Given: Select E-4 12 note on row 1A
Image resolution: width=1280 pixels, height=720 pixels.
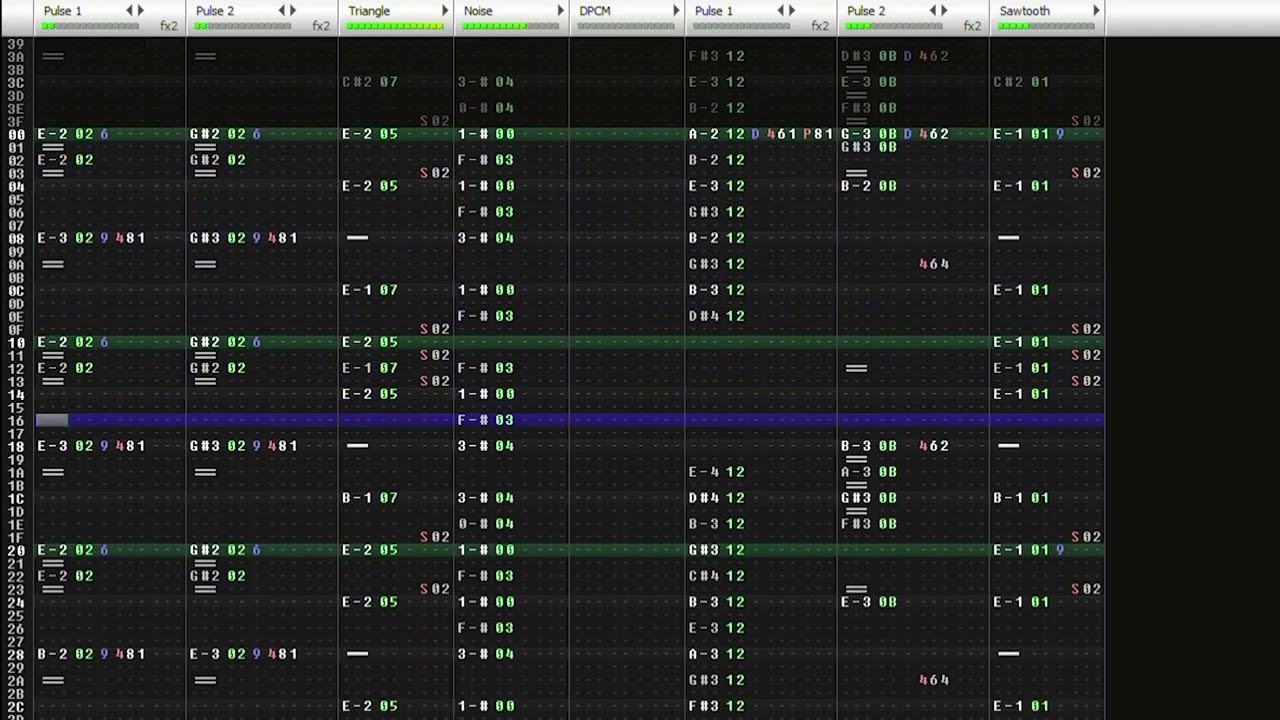Looking at the screenshot, I should click(716, 472).
